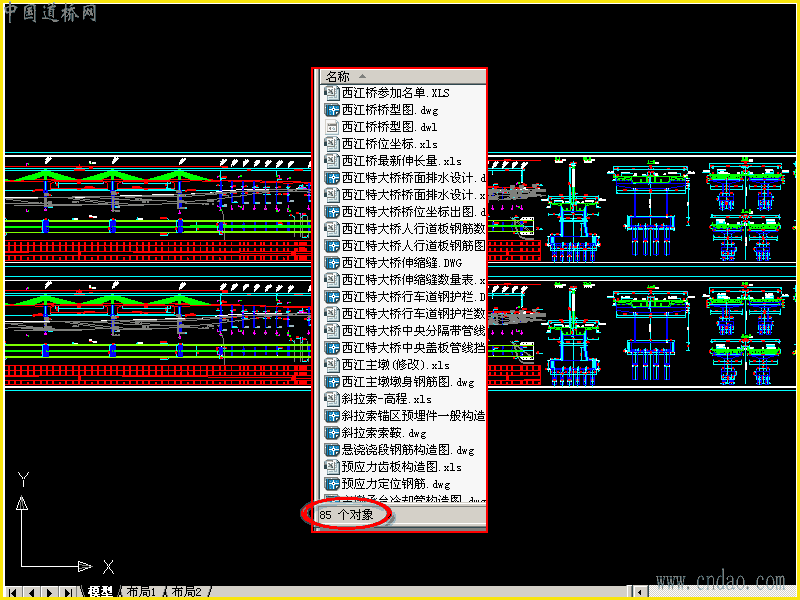Go to previous layout tab arrow

31,592
